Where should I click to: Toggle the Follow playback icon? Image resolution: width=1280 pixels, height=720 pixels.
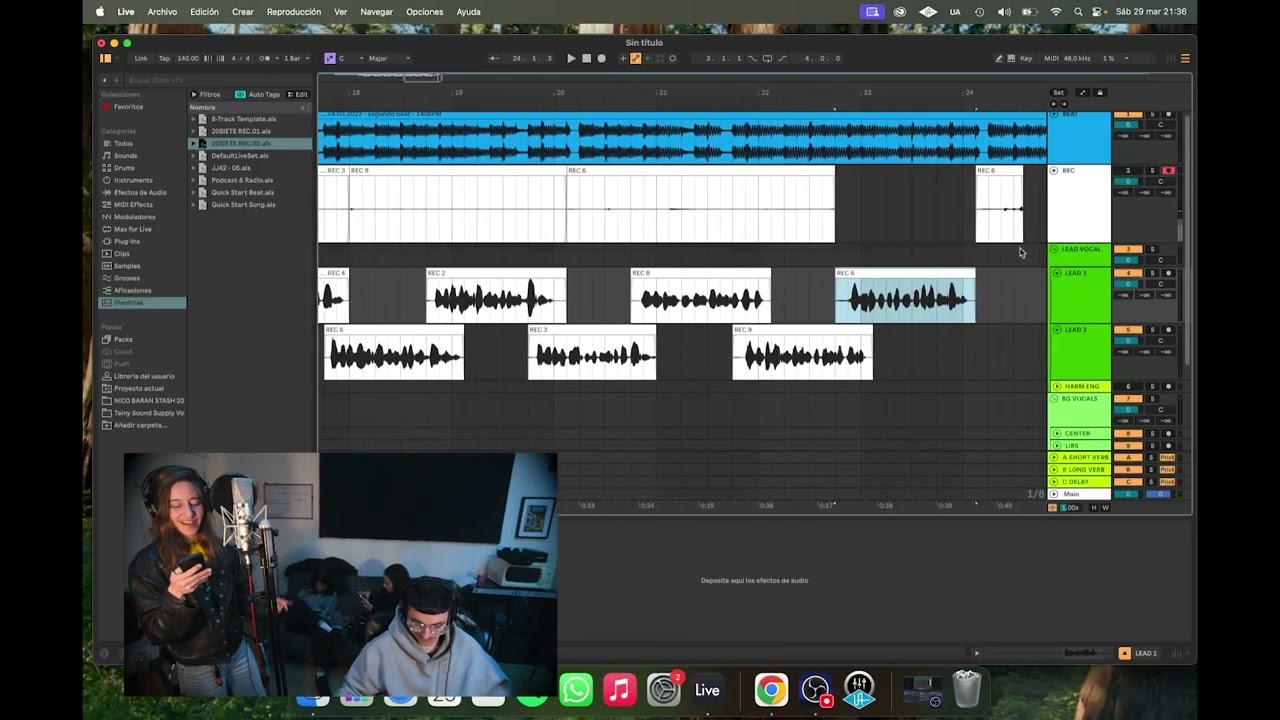click(x=493, y=58)
